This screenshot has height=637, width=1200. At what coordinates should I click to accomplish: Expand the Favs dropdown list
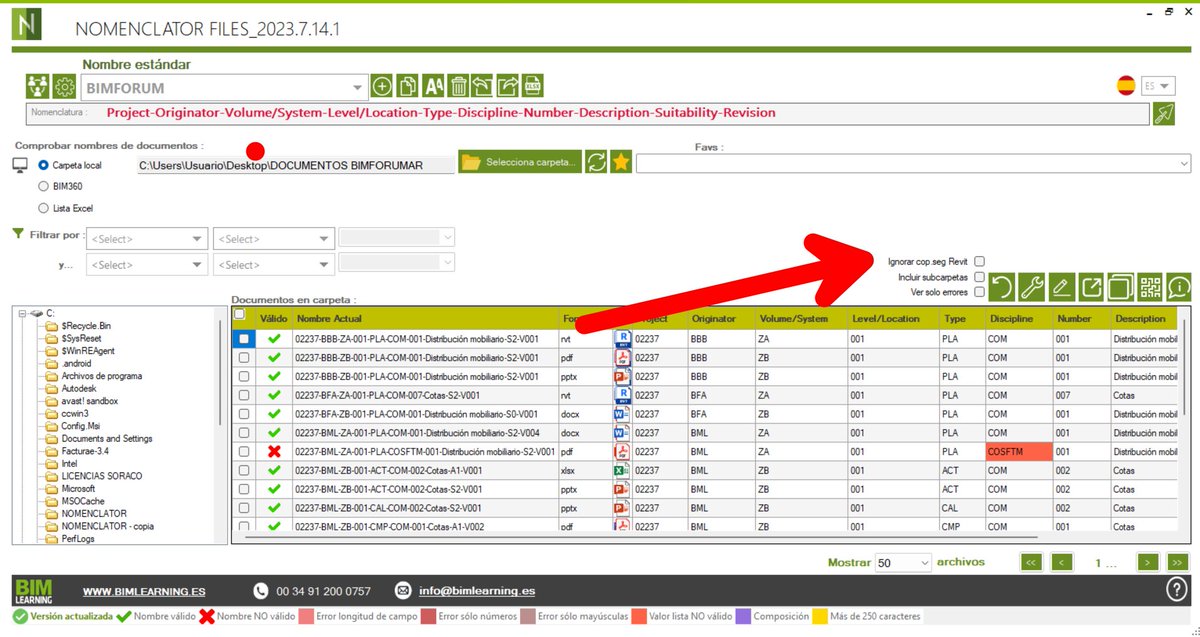click(1184, 163)
